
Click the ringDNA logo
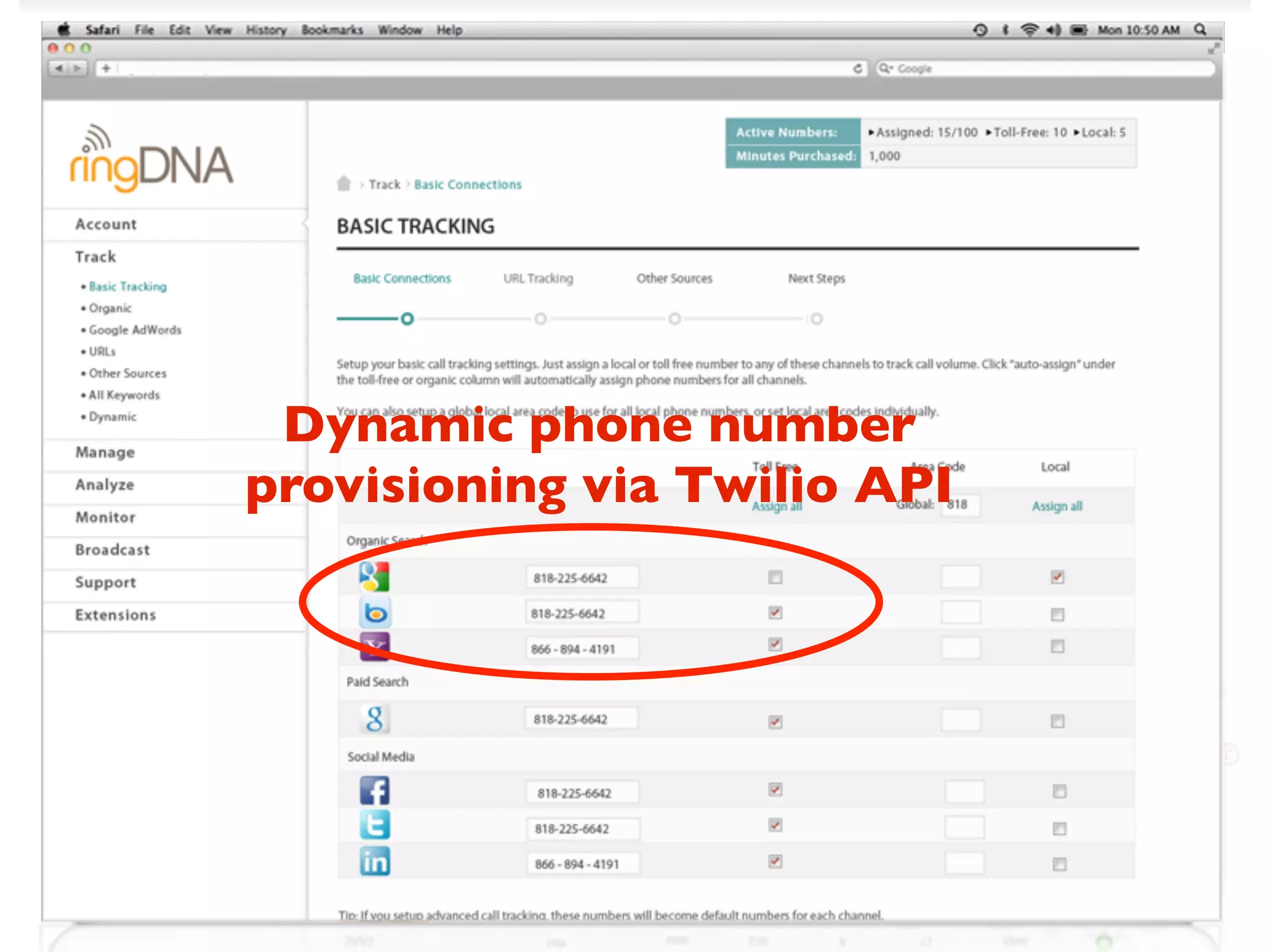point(151,158)
